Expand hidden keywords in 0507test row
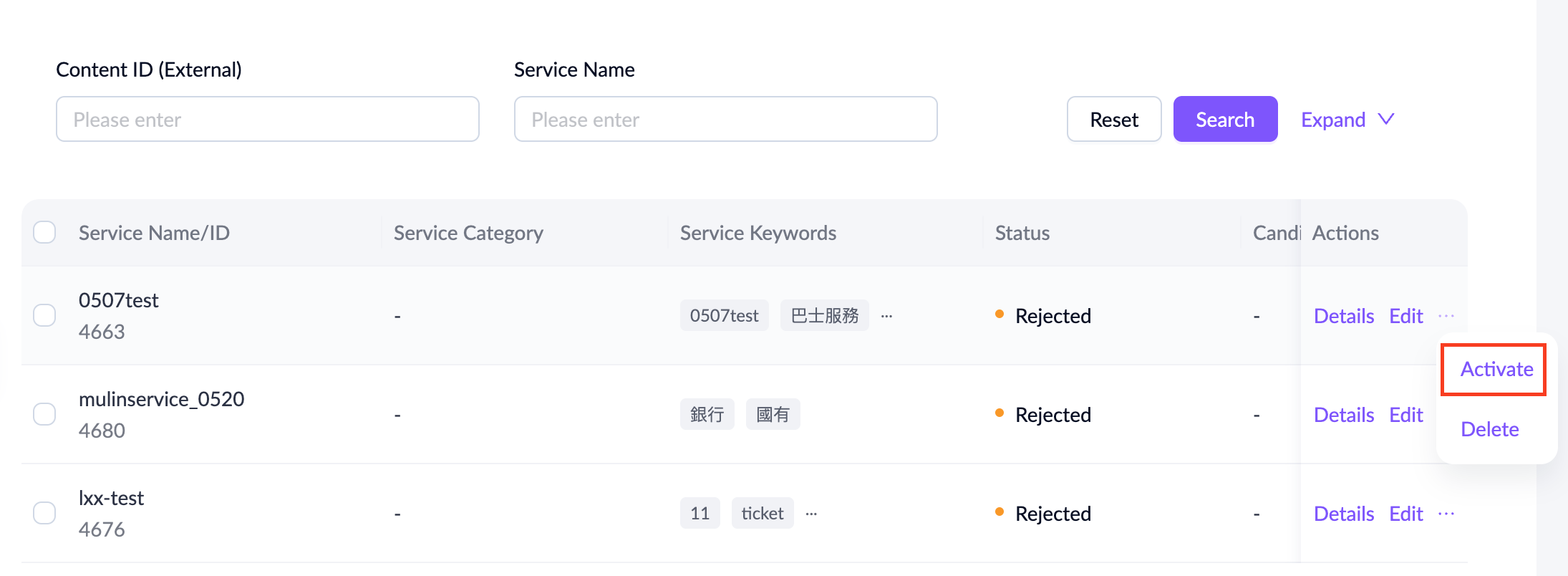 886,316
